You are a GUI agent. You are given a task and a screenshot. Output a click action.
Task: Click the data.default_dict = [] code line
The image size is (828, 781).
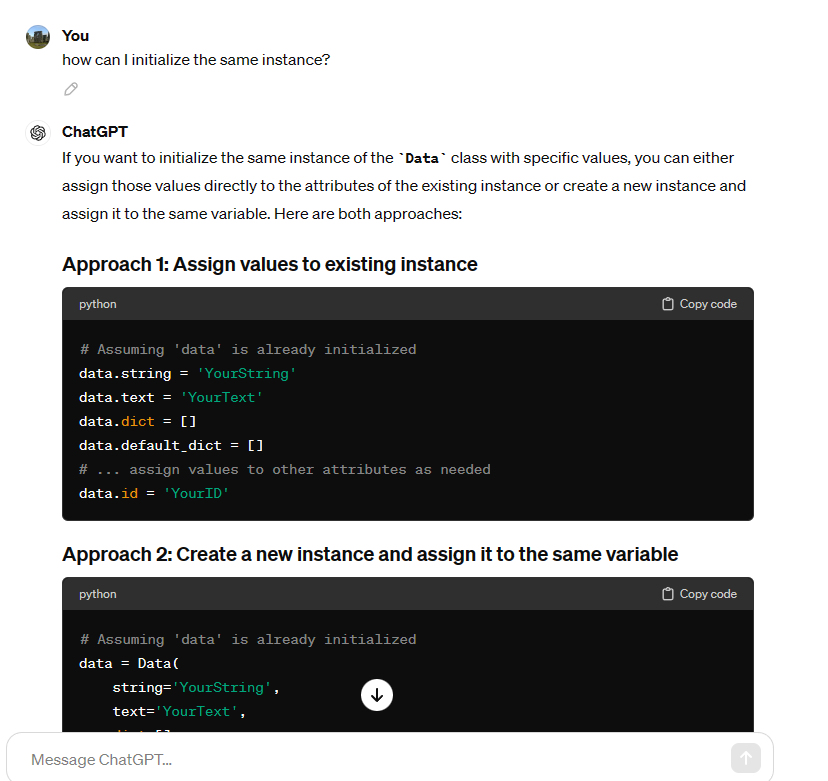coord(171,445)
